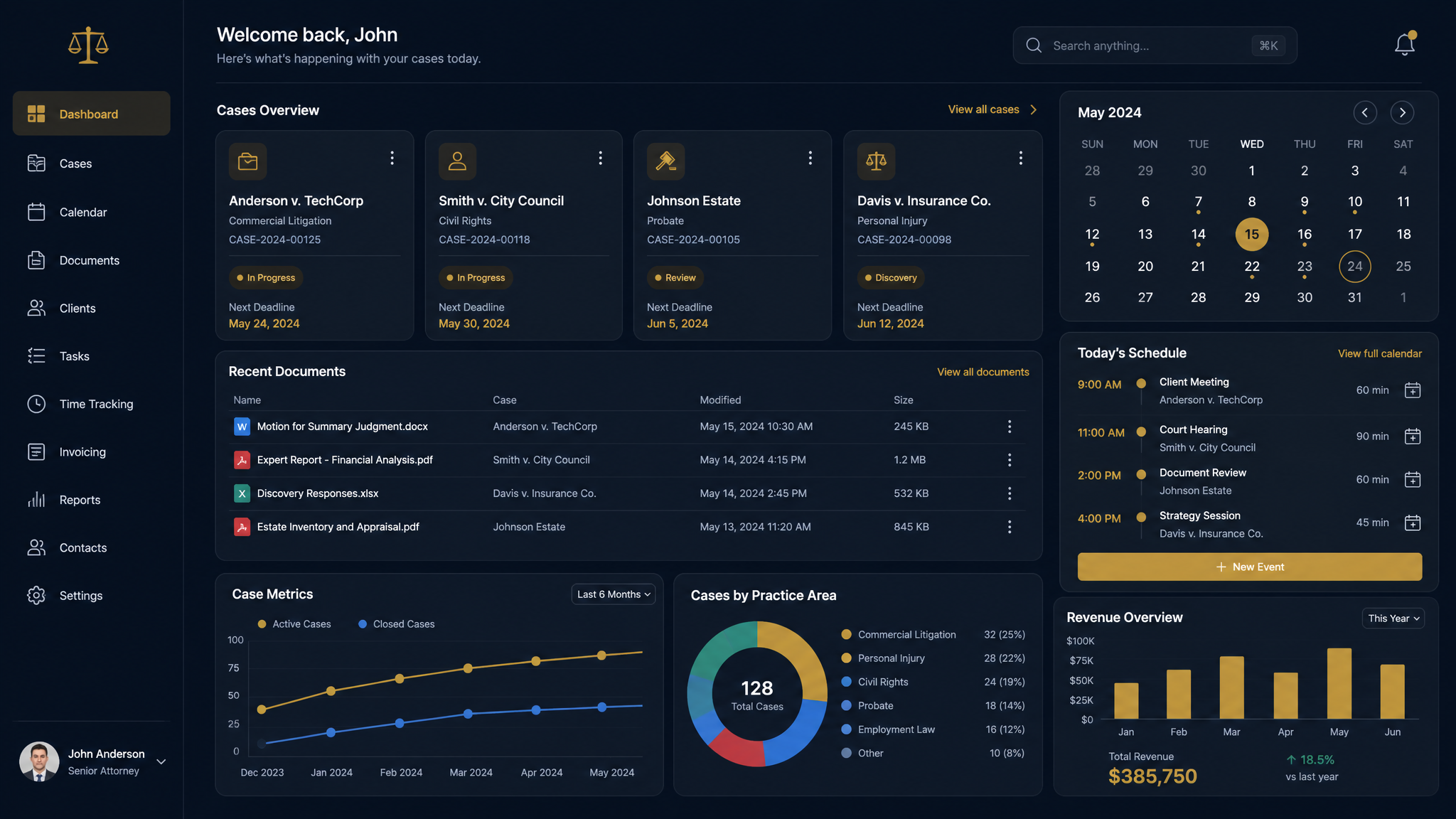1456x819 pixels.
Task: Click the Search anything field
Action: [x=1155, y=45]
